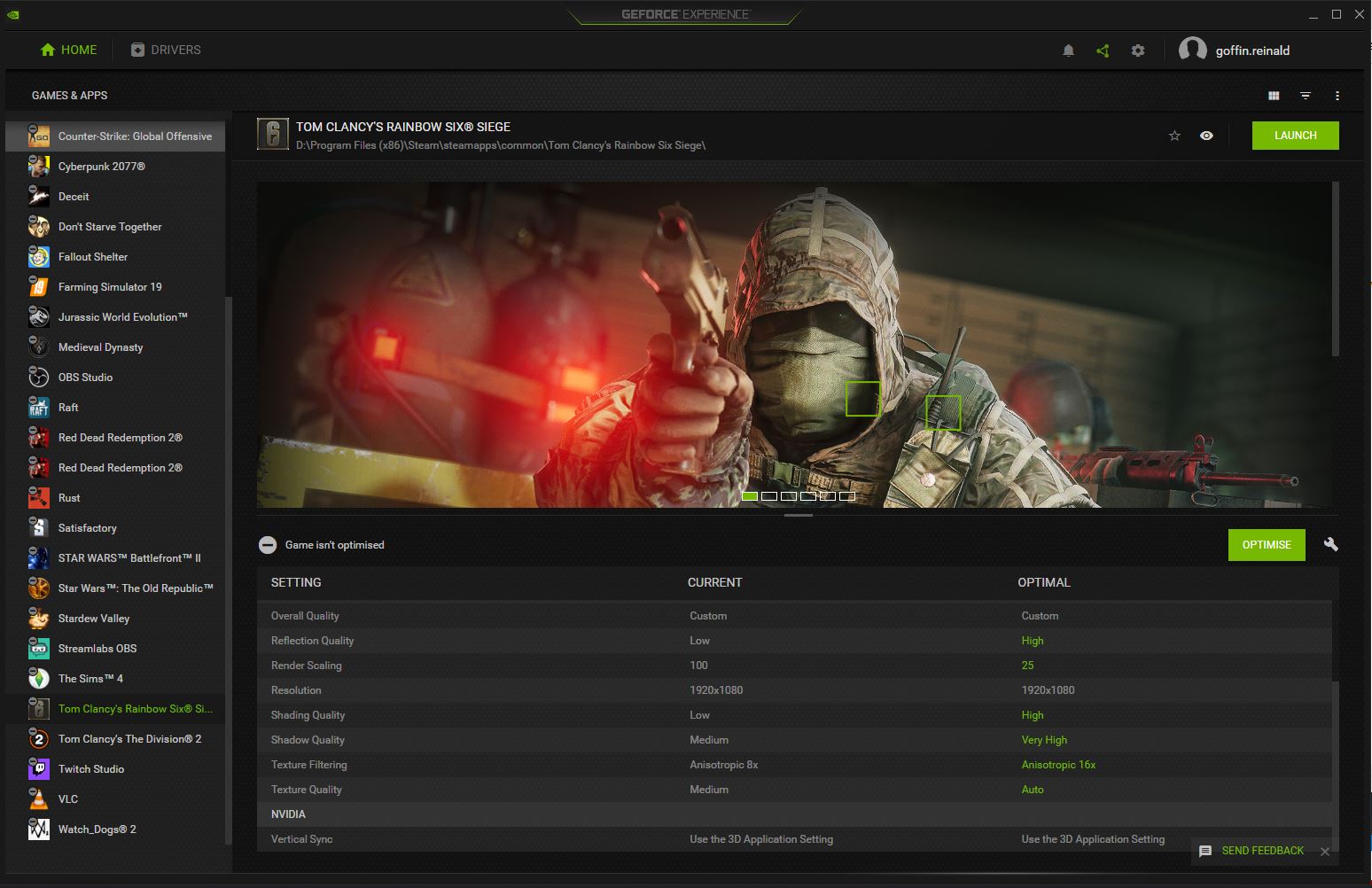Switch to the Drivers tab

click(166, 50)
